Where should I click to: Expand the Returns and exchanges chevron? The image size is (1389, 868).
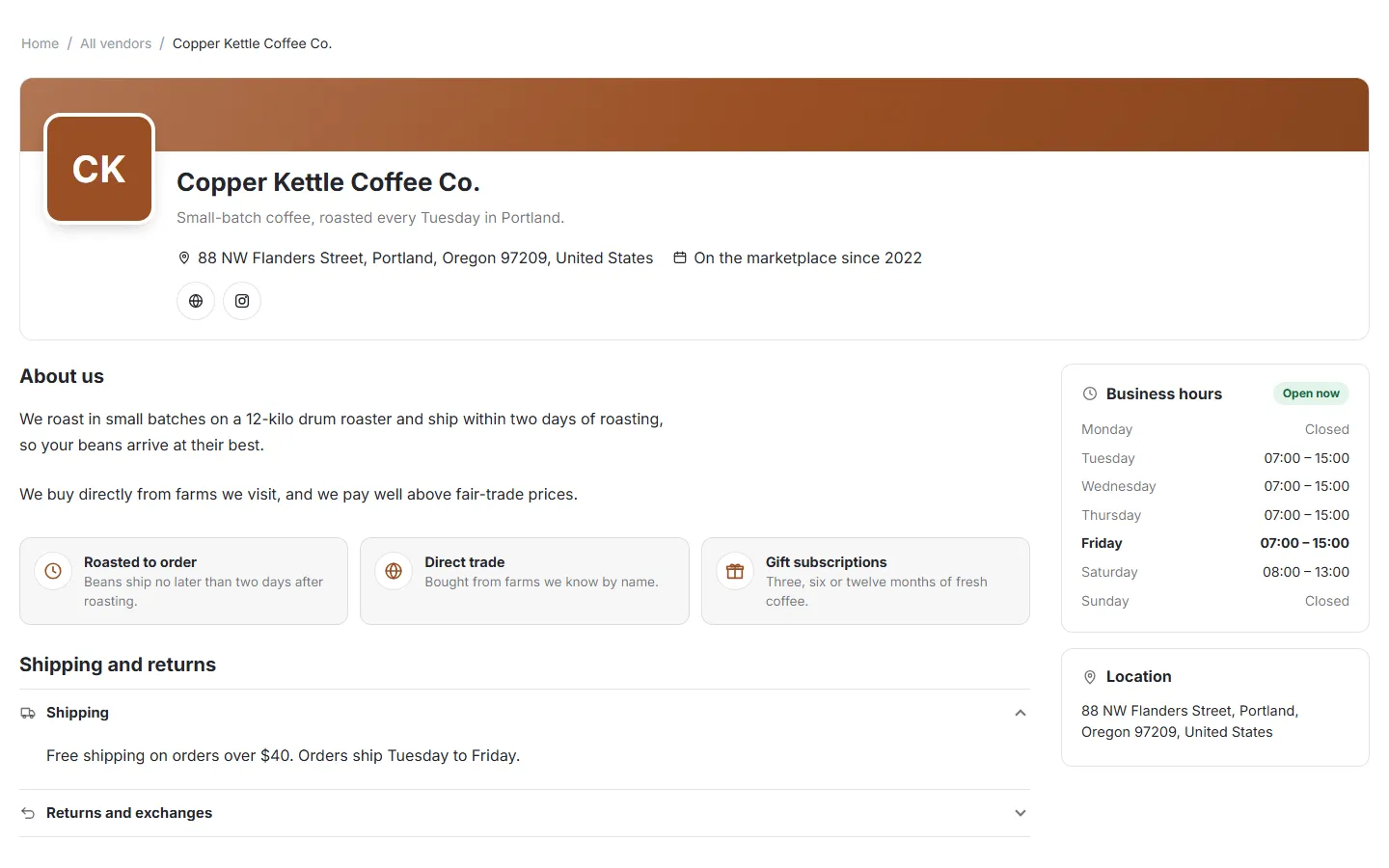(x=1021, y=813)
